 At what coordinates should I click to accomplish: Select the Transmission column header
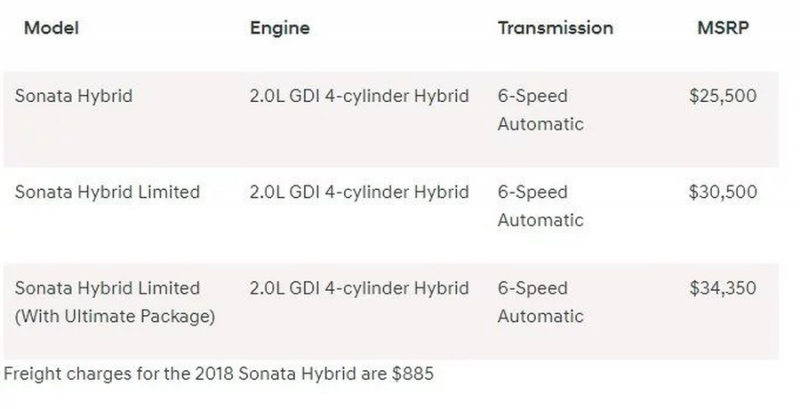[555, 28]
